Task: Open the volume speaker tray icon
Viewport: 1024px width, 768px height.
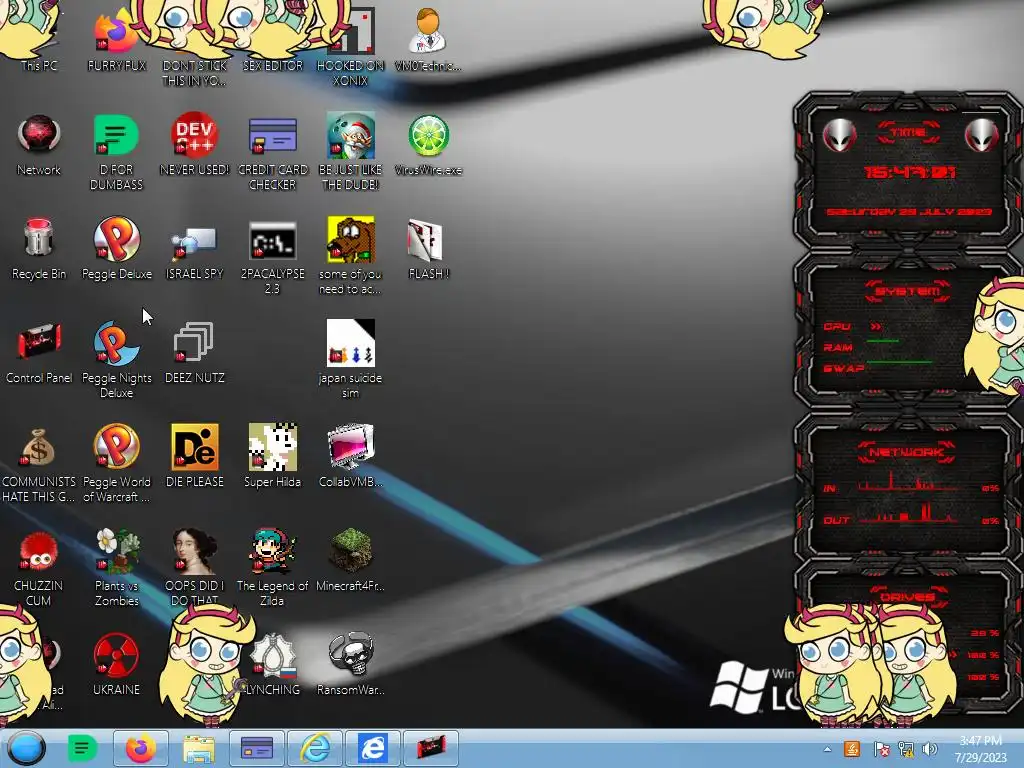Action: [x=930, y=749]
